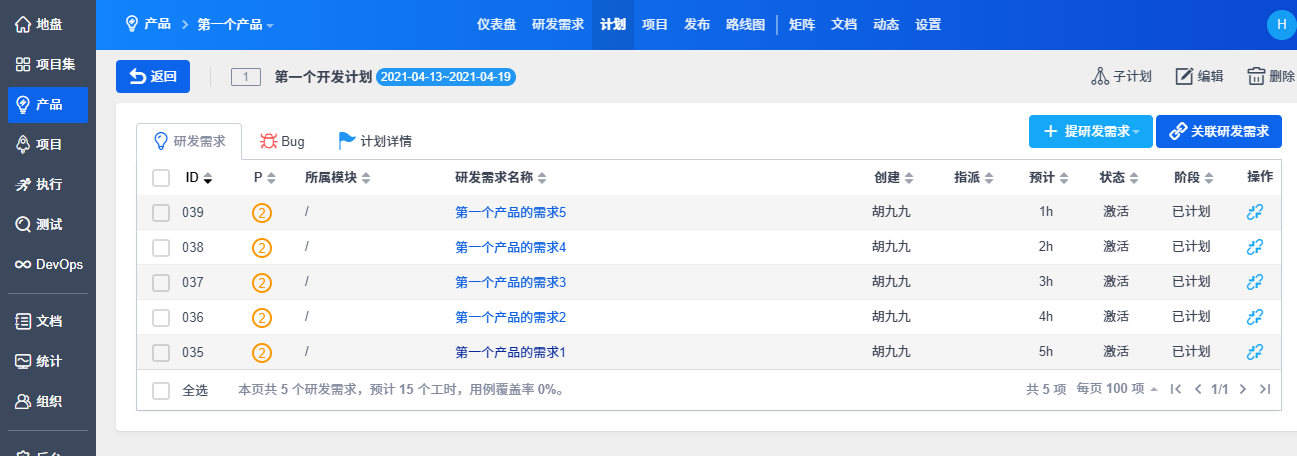Click the 删除 trash icon
Viewport: 1297px width, 456px height.
(1257, 77)
